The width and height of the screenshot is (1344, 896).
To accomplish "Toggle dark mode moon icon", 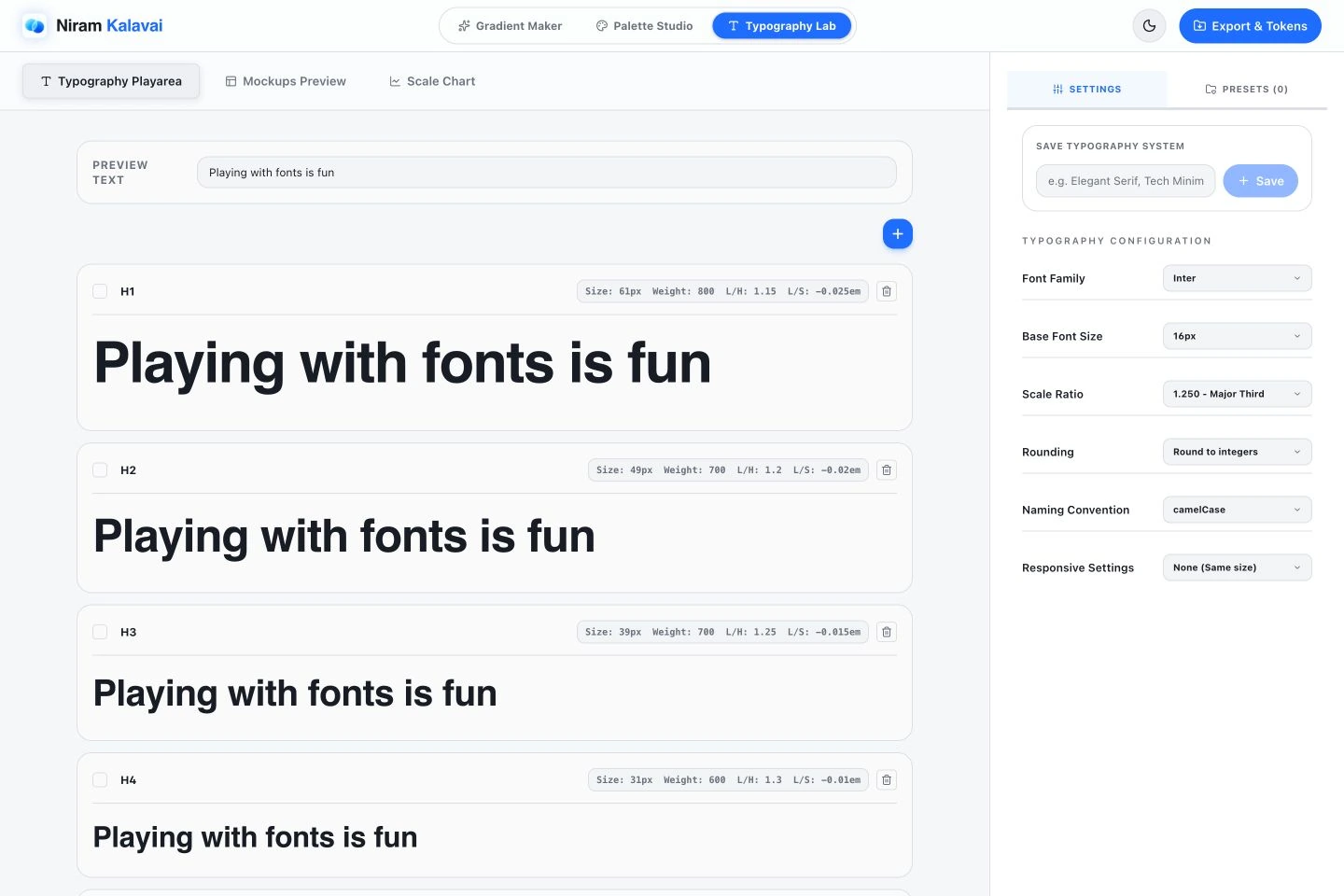I will (1149, 26).
